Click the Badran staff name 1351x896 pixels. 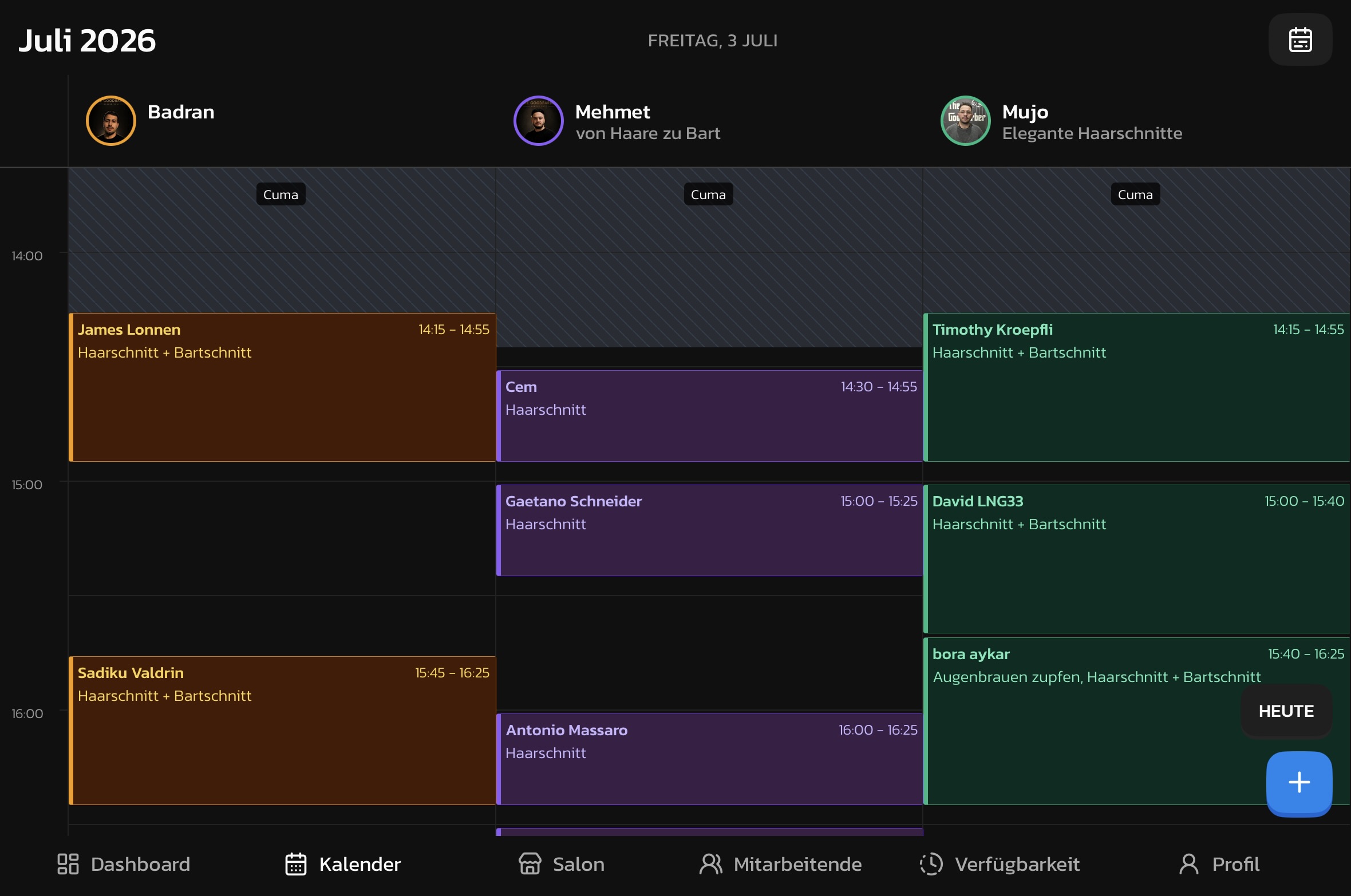click(x=181, y=112)
